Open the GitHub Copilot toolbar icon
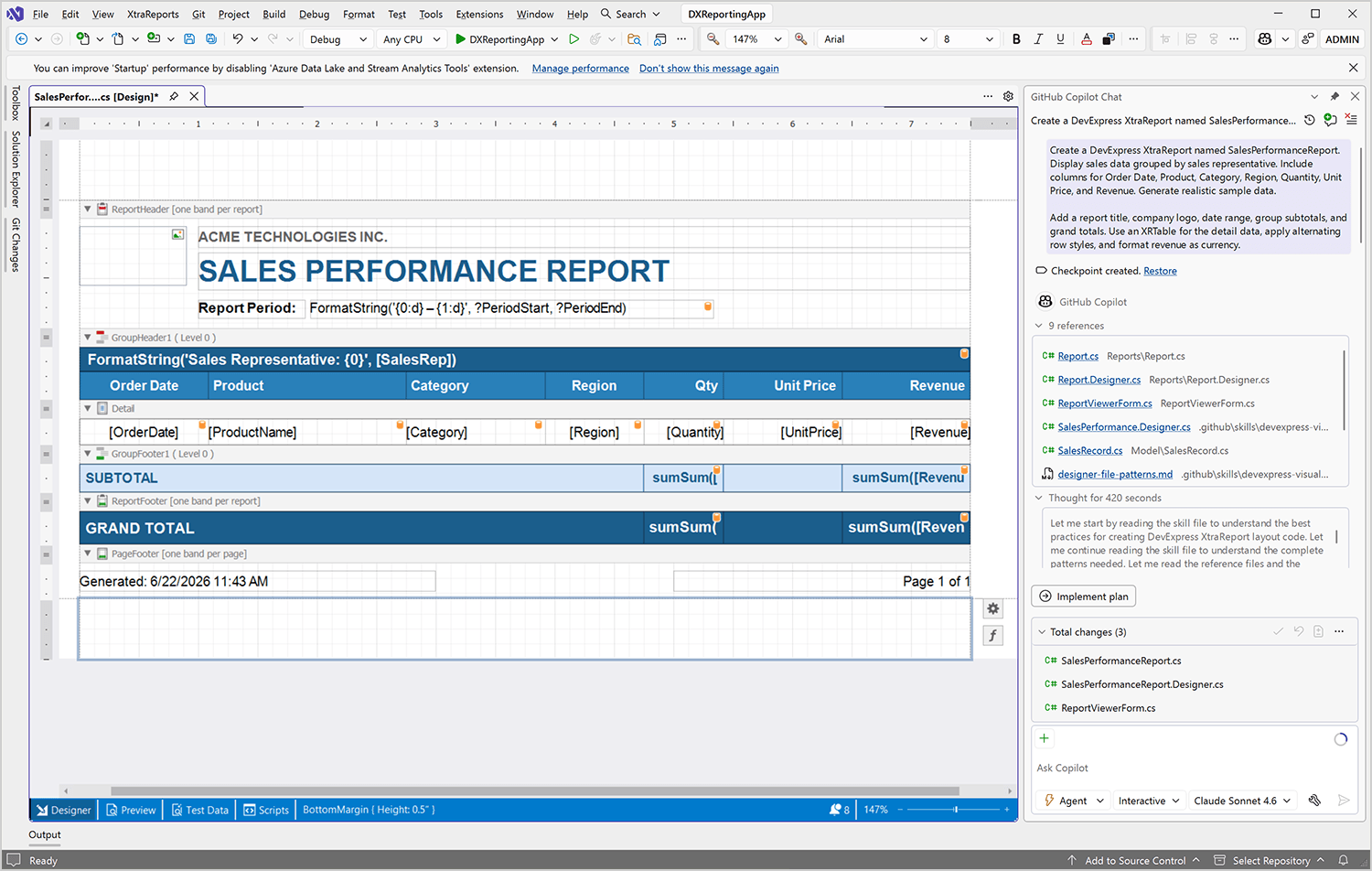Image resolution: width=1372 pixels, height=871 pixels. coord(1265,39)
